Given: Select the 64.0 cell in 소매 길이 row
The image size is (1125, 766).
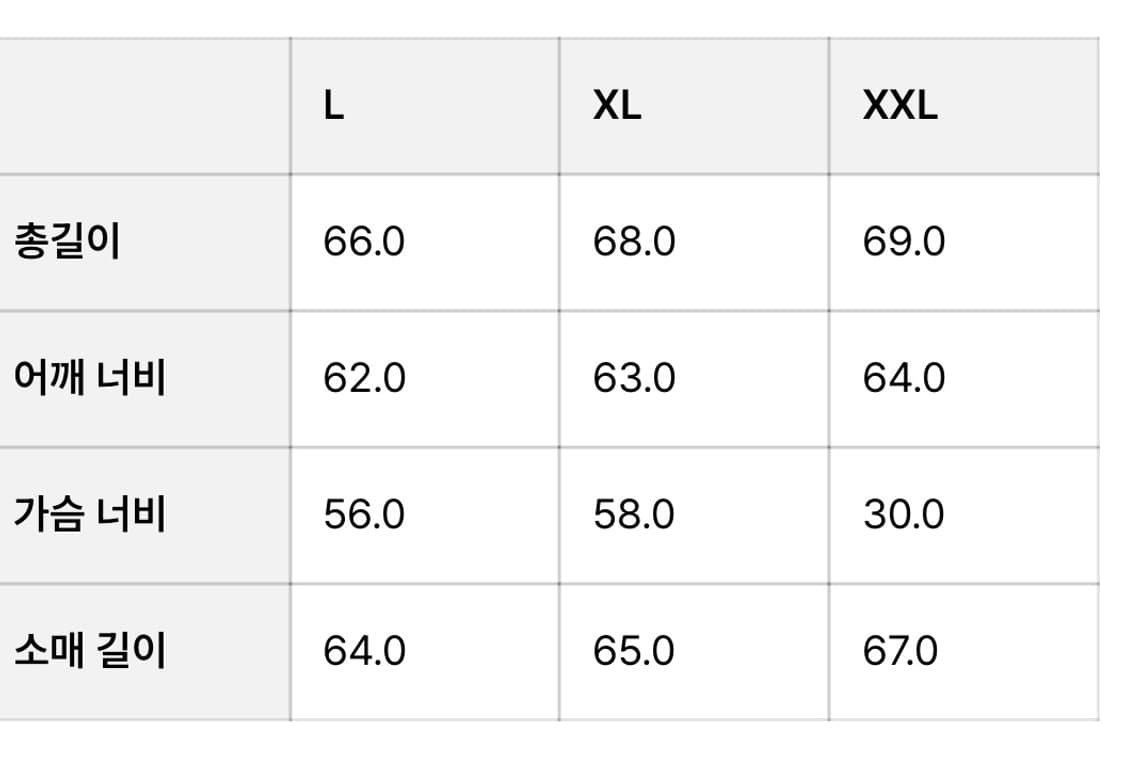Looking at the screenshot, I should [x=364, y=651].
